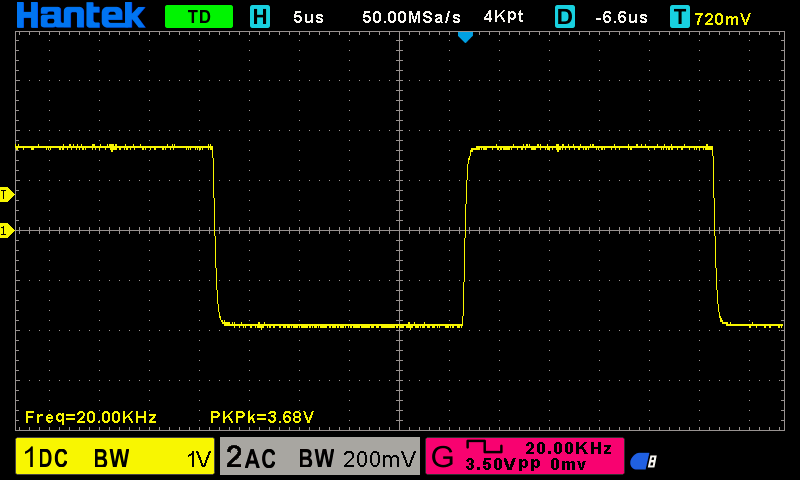The height and width of the screenshot is (480, 800).
Task: Click the Hantek brand logo
Action: (x=81, y=15)
